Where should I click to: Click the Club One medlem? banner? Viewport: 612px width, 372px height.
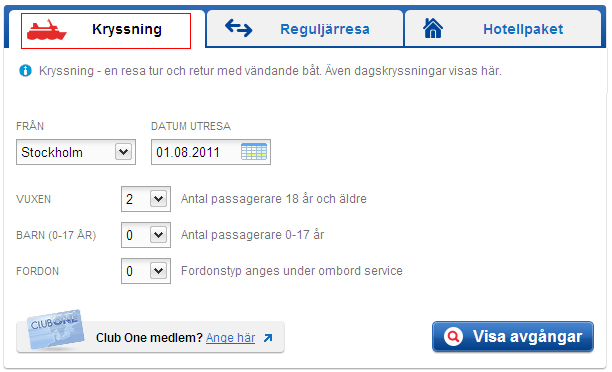point(150,337)
